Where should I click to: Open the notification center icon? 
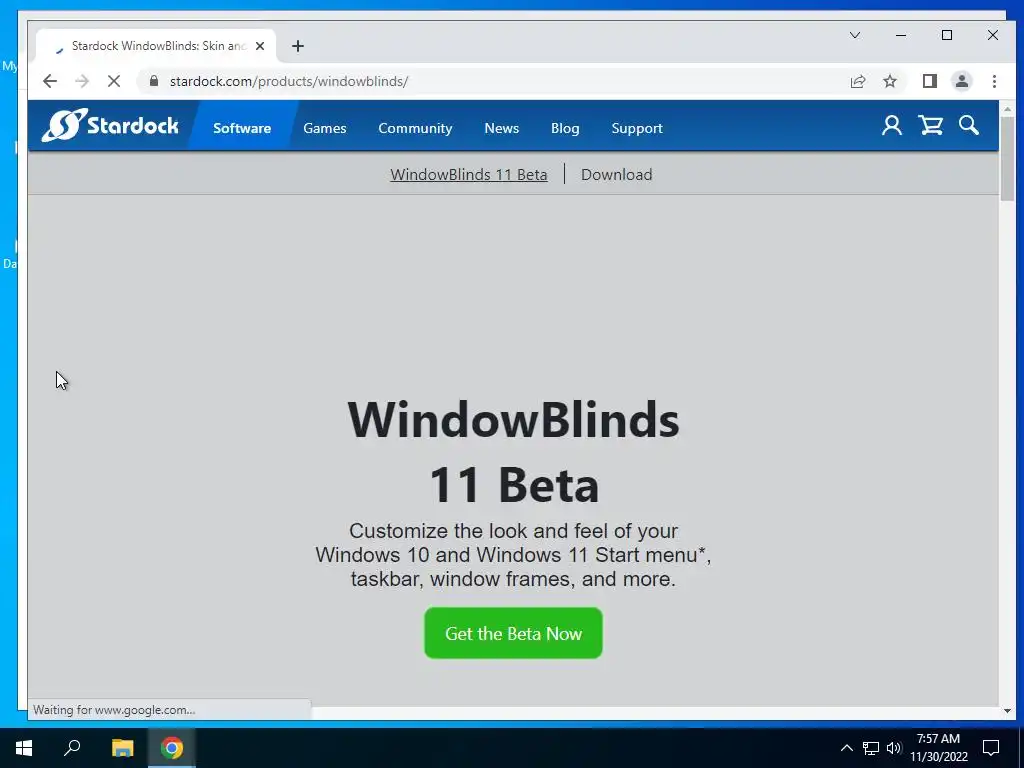(x=991, y=748)
